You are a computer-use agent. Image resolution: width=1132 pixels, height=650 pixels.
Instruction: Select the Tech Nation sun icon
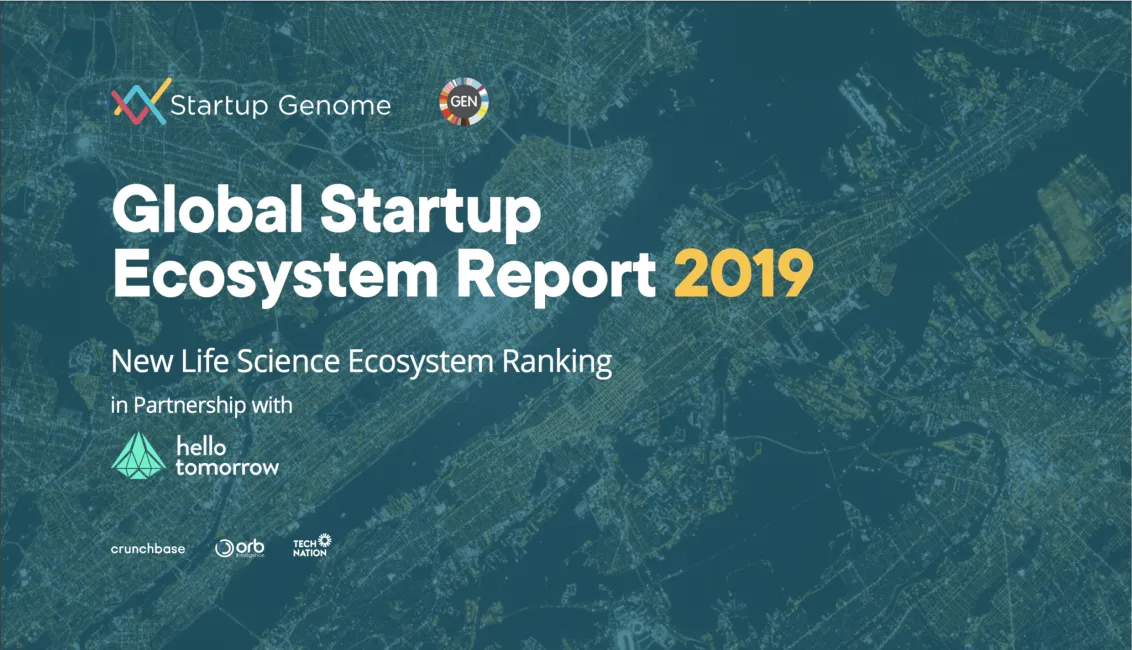[x=326, y=541]
